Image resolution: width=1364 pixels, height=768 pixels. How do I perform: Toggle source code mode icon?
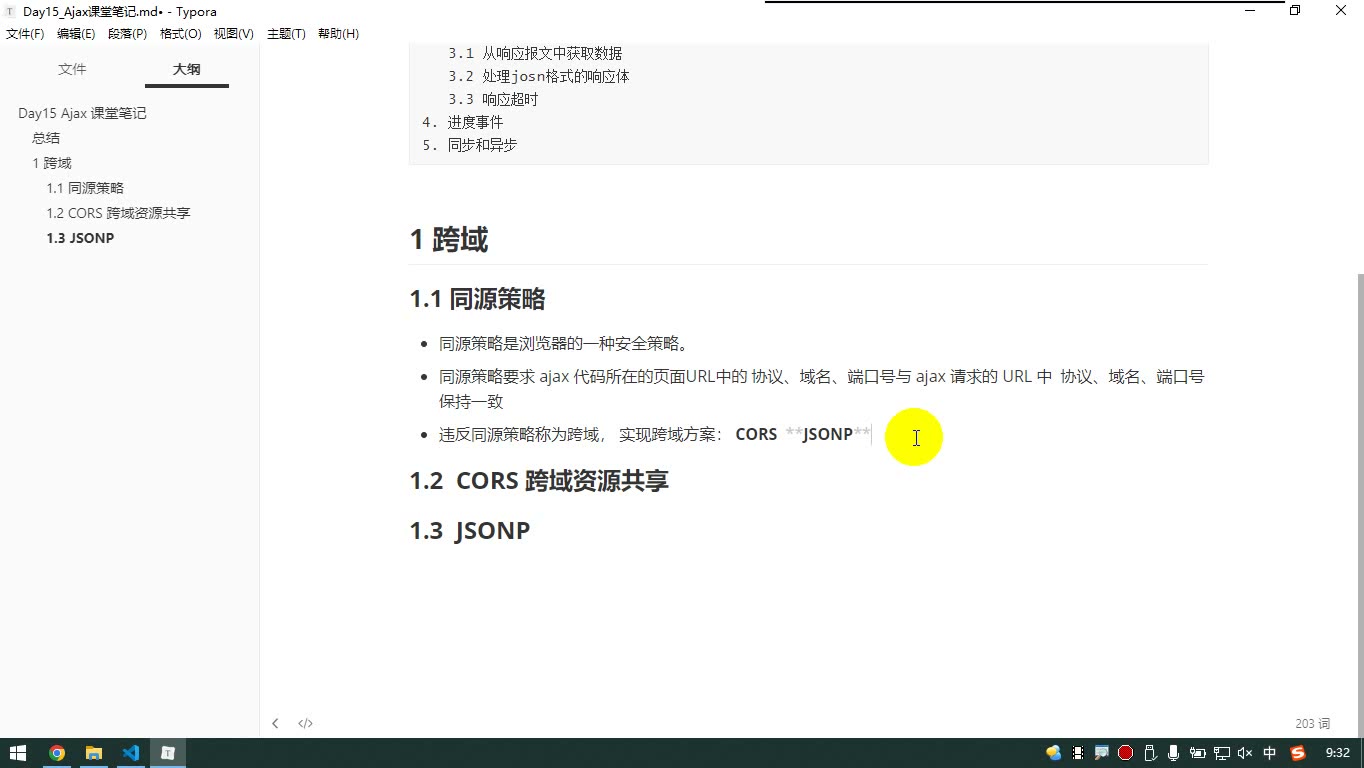click(305, 723)
